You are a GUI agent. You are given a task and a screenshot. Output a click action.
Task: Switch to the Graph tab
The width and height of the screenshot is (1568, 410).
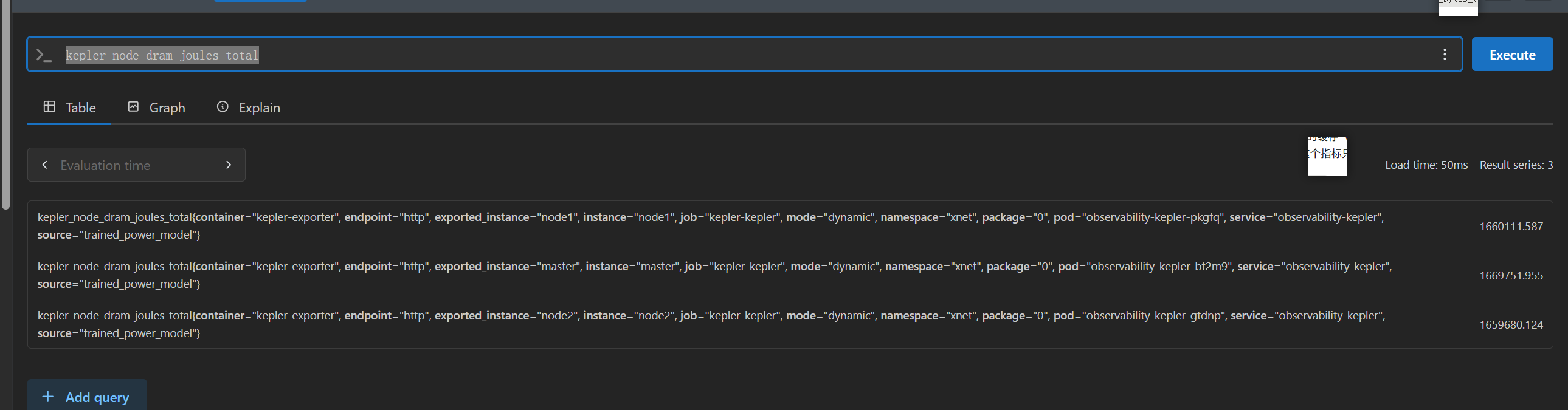point(156,108)
